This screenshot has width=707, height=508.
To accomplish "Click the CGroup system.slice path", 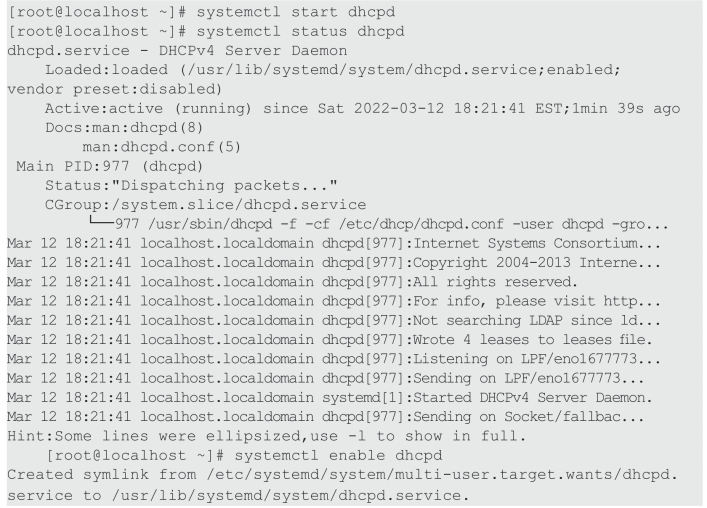I will click(206, 205).
